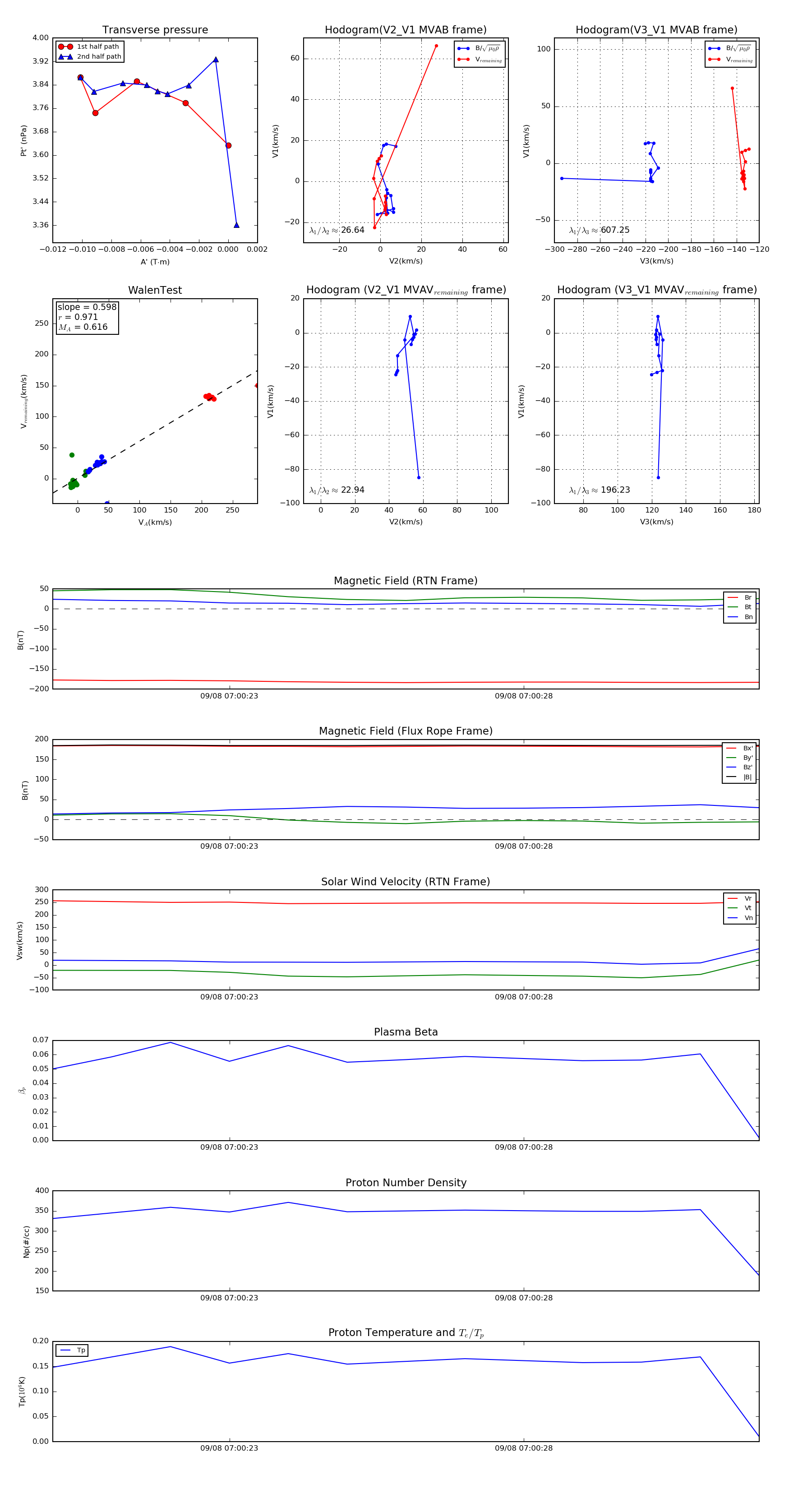The image size is (812, 1489).
Task: Click "Hodogram(V3_V1 MVAB frame)" title
Action: [656, 30]
